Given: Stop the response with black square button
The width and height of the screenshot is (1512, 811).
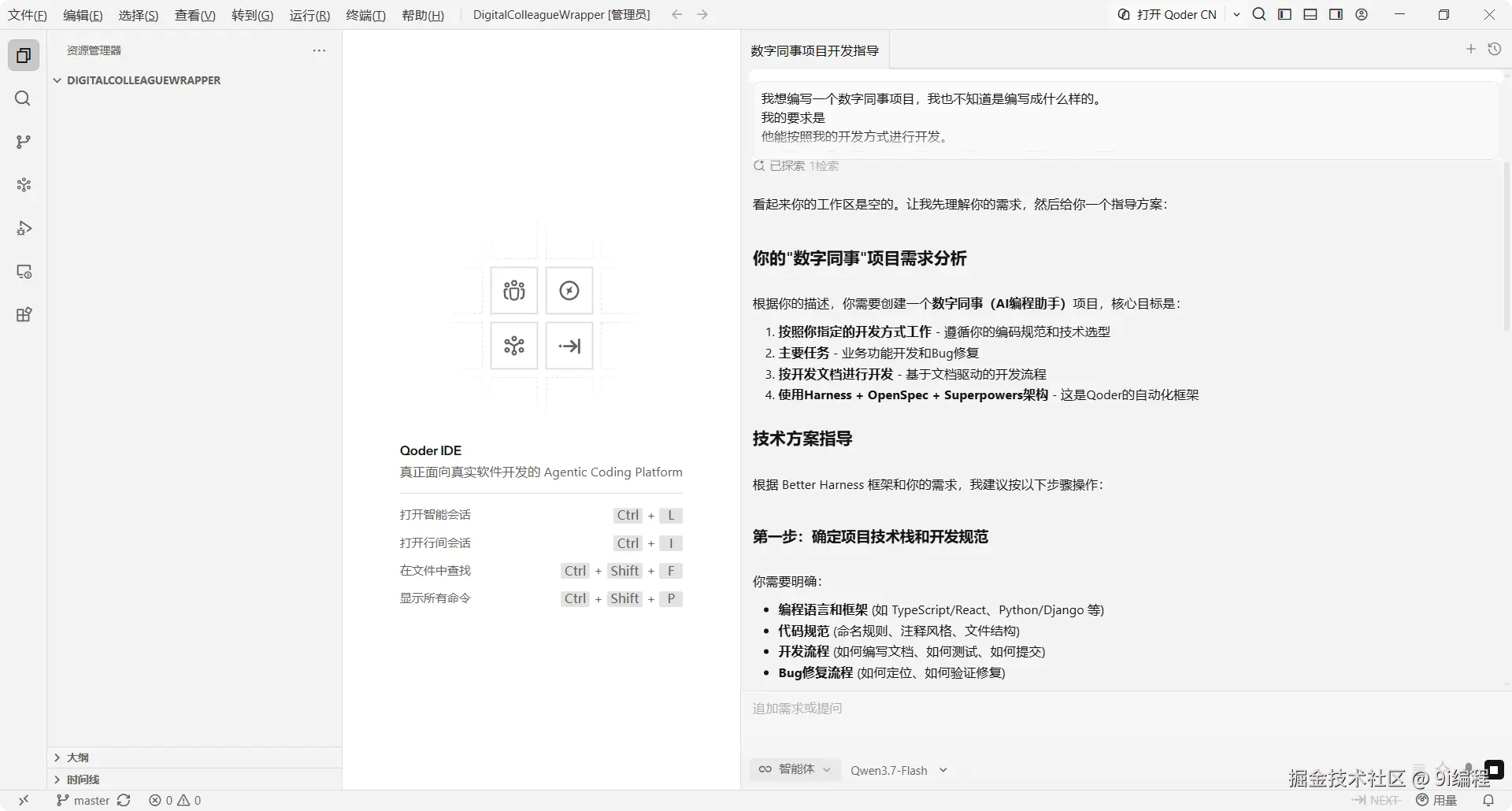Looking at the screenshot, I should (1494, 769).
